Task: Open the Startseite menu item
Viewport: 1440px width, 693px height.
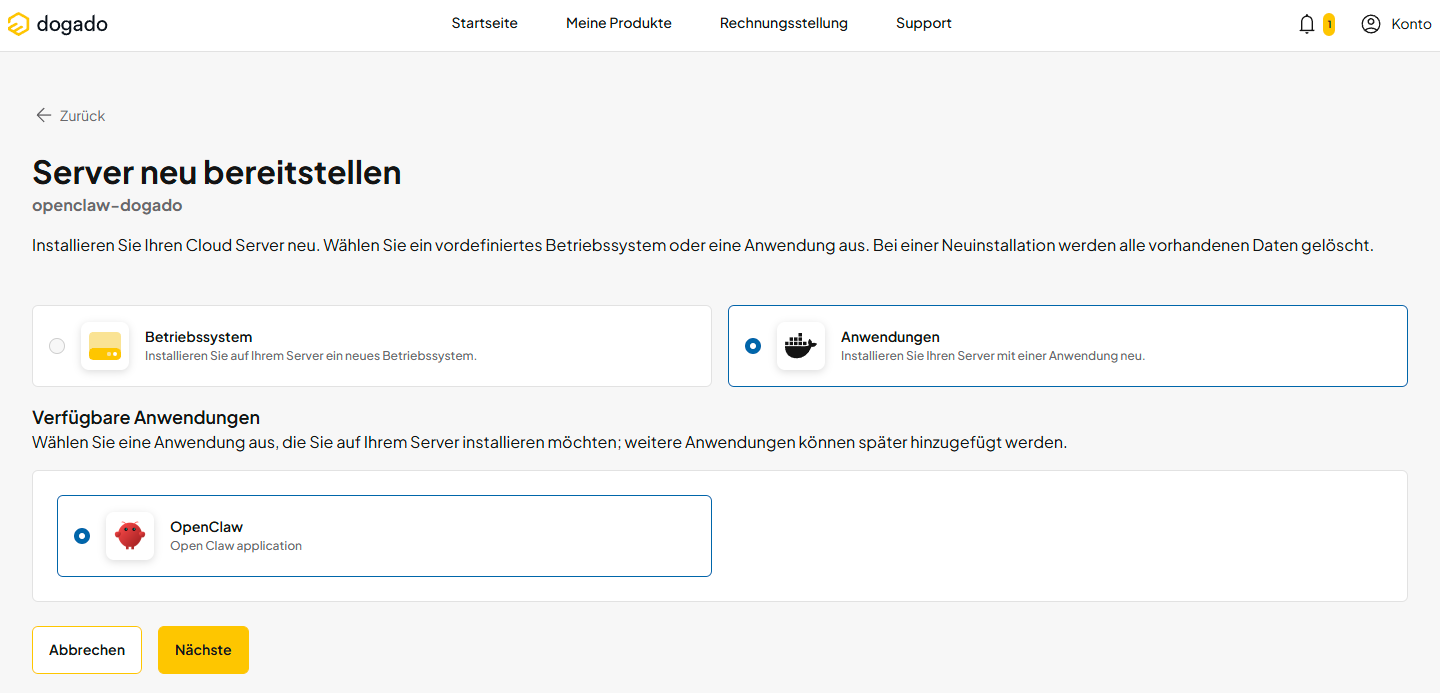Action: point(485,23)
